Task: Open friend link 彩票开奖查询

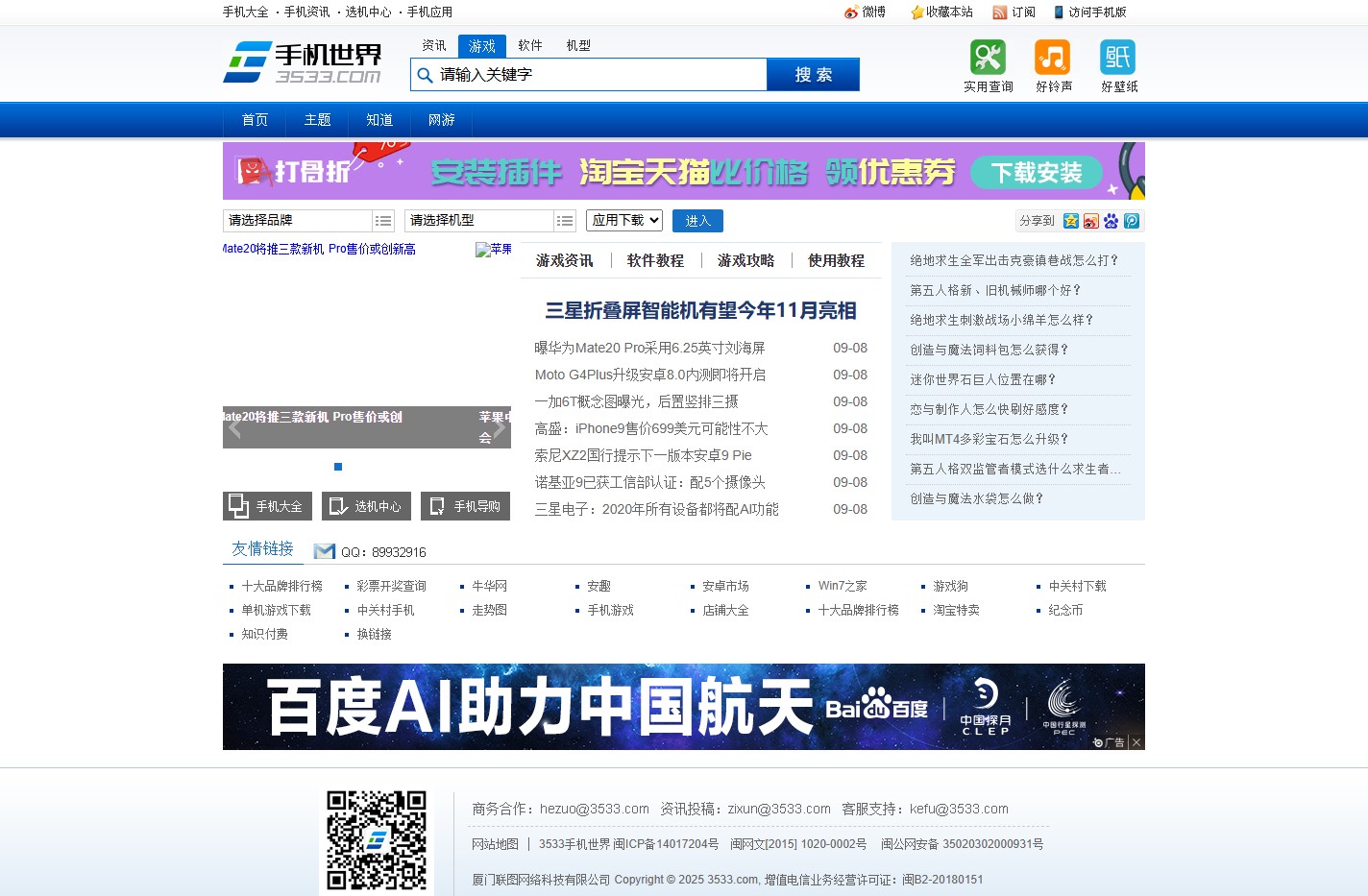Action: click(391, 586)
